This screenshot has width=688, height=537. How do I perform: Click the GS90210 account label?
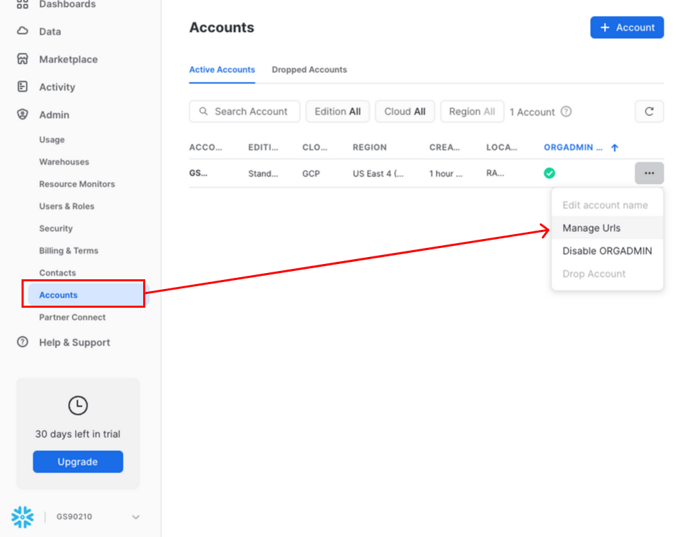click(x=74, y=517)
